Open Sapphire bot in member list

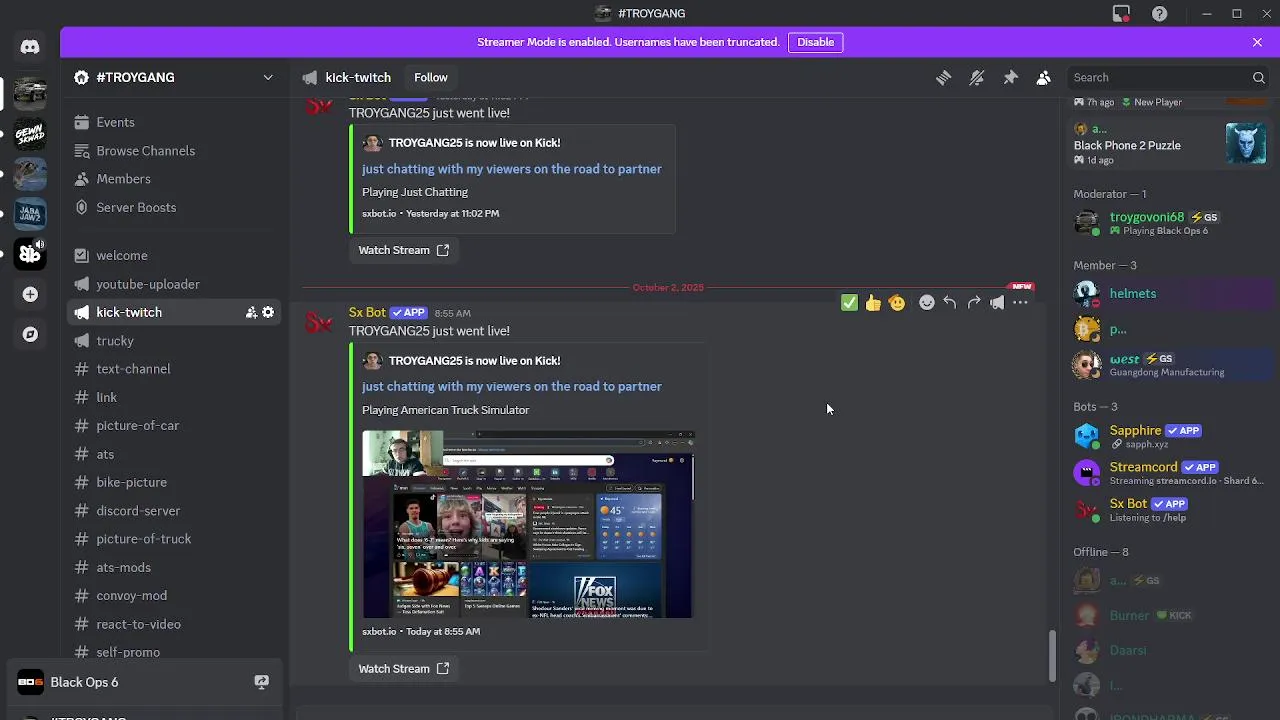click(1170, 436)
